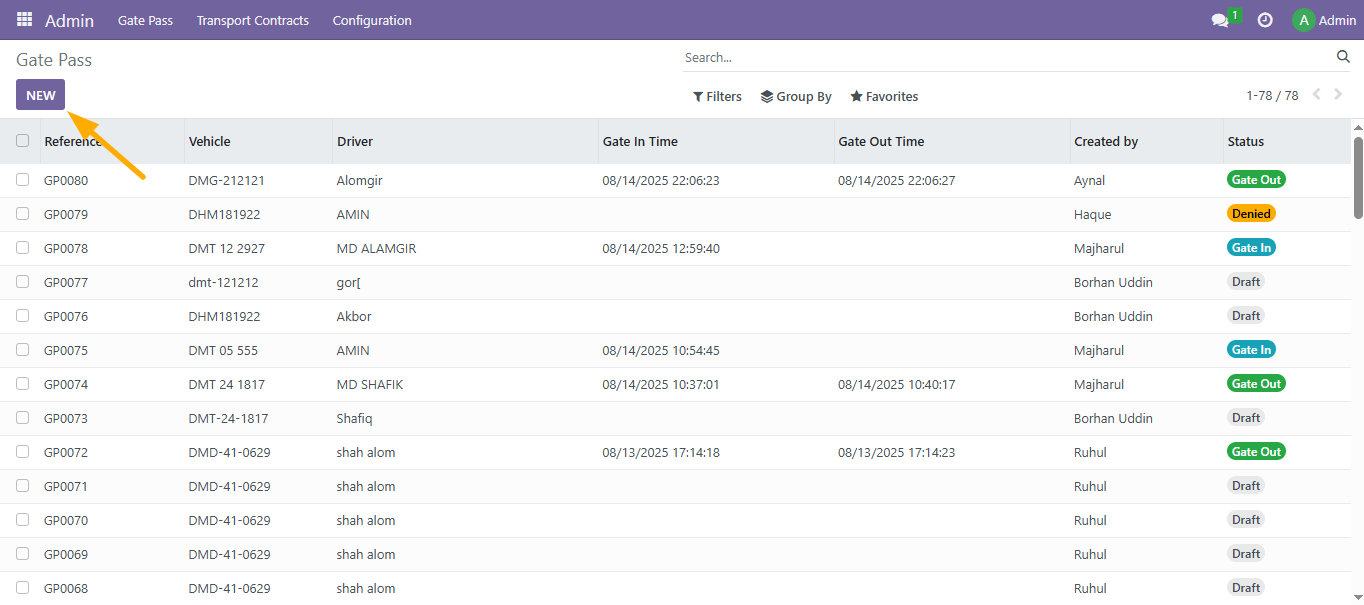The image size is (1364, 605).
Task: Click the Admin user avatar
Action: coord(1302,20)
